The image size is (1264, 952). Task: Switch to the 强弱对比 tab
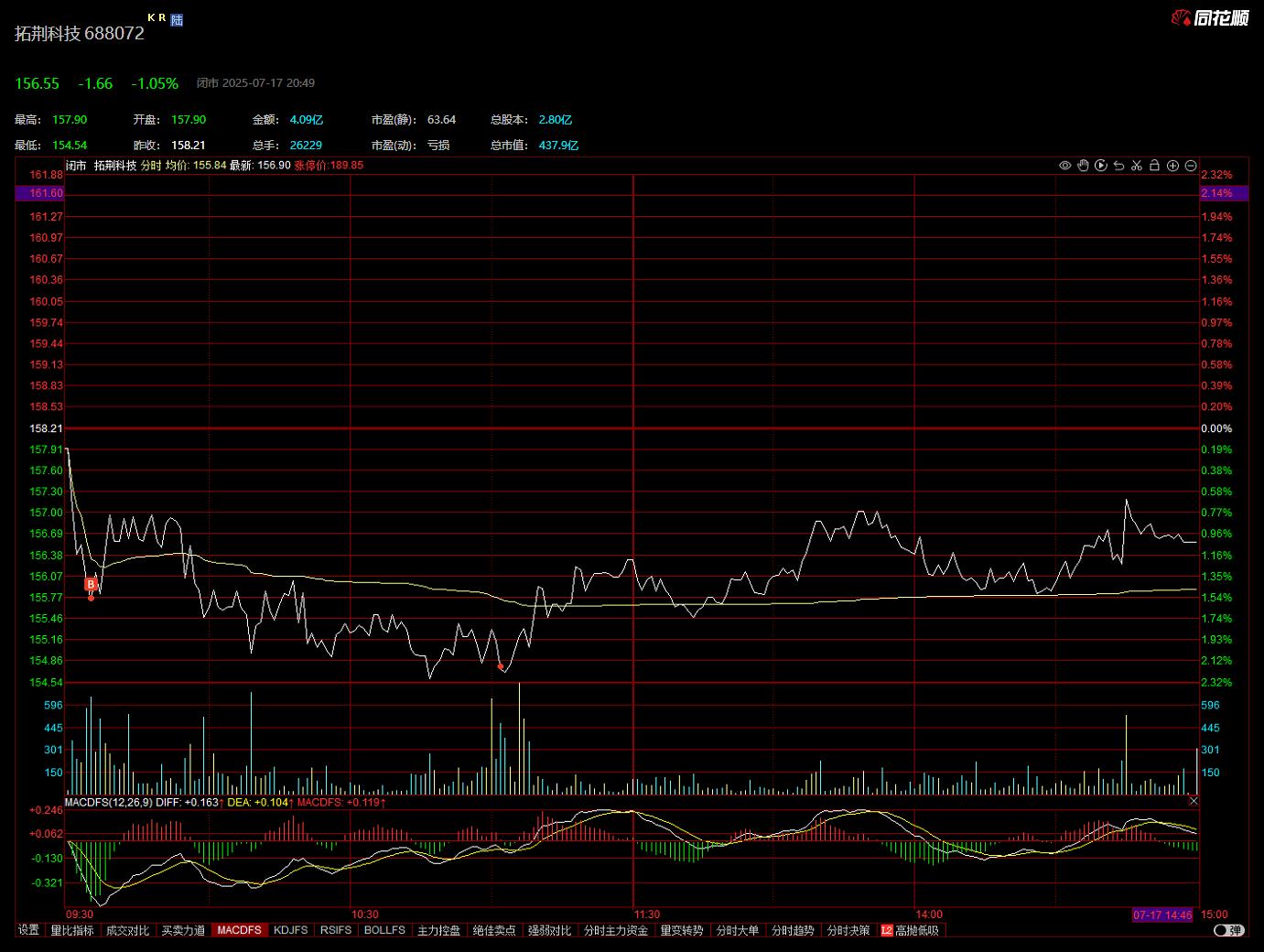point(550,930)
